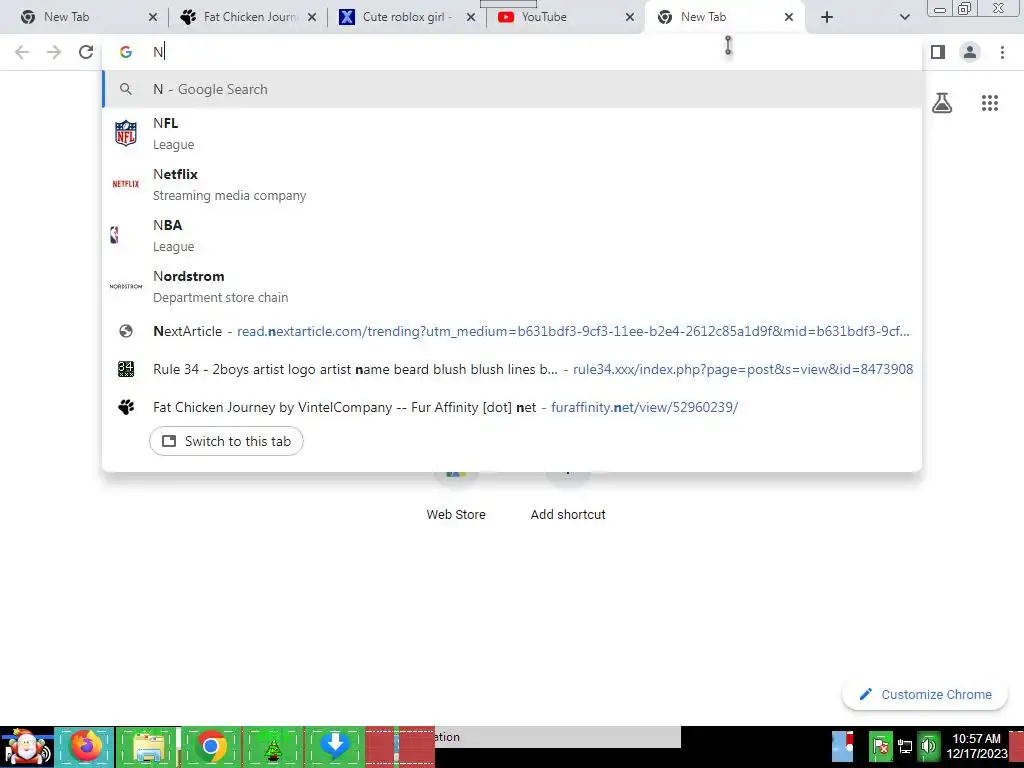Viewport: 1024px width, 768px height.
Task: Open the Chrome three-dot menu
Action: [1002, 52]
